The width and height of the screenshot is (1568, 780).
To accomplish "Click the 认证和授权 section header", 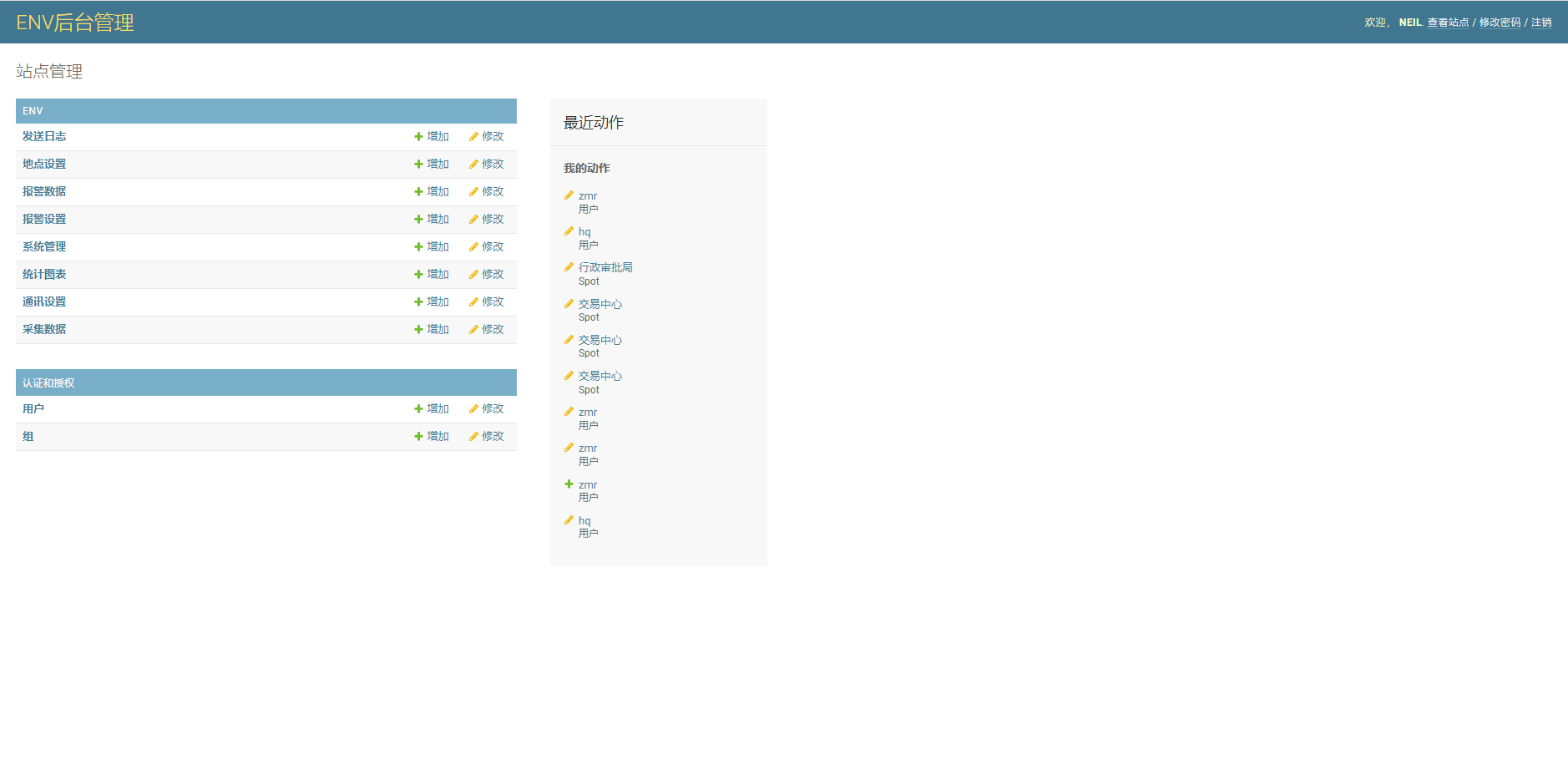I will coord(48,383).
